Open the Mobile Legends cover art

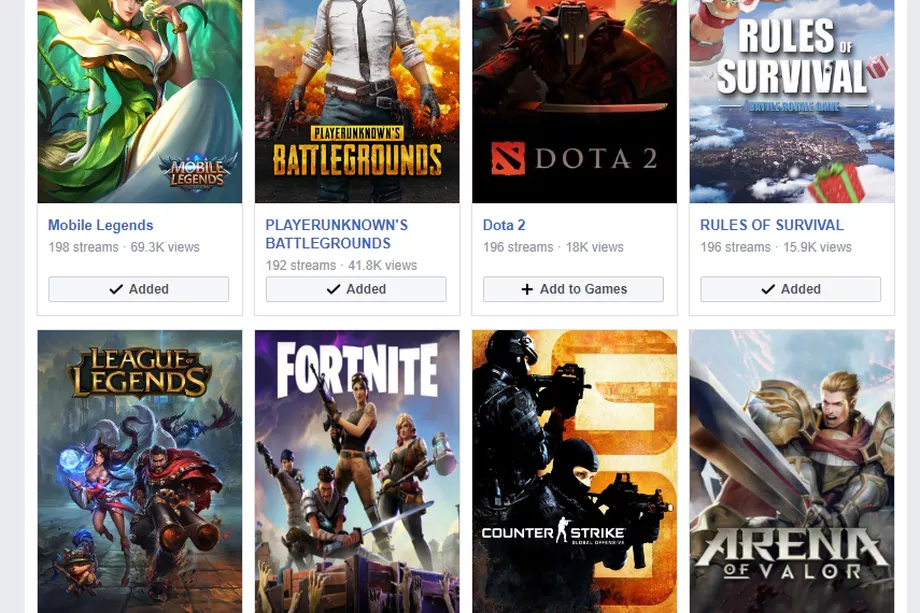tap(139, 100)
